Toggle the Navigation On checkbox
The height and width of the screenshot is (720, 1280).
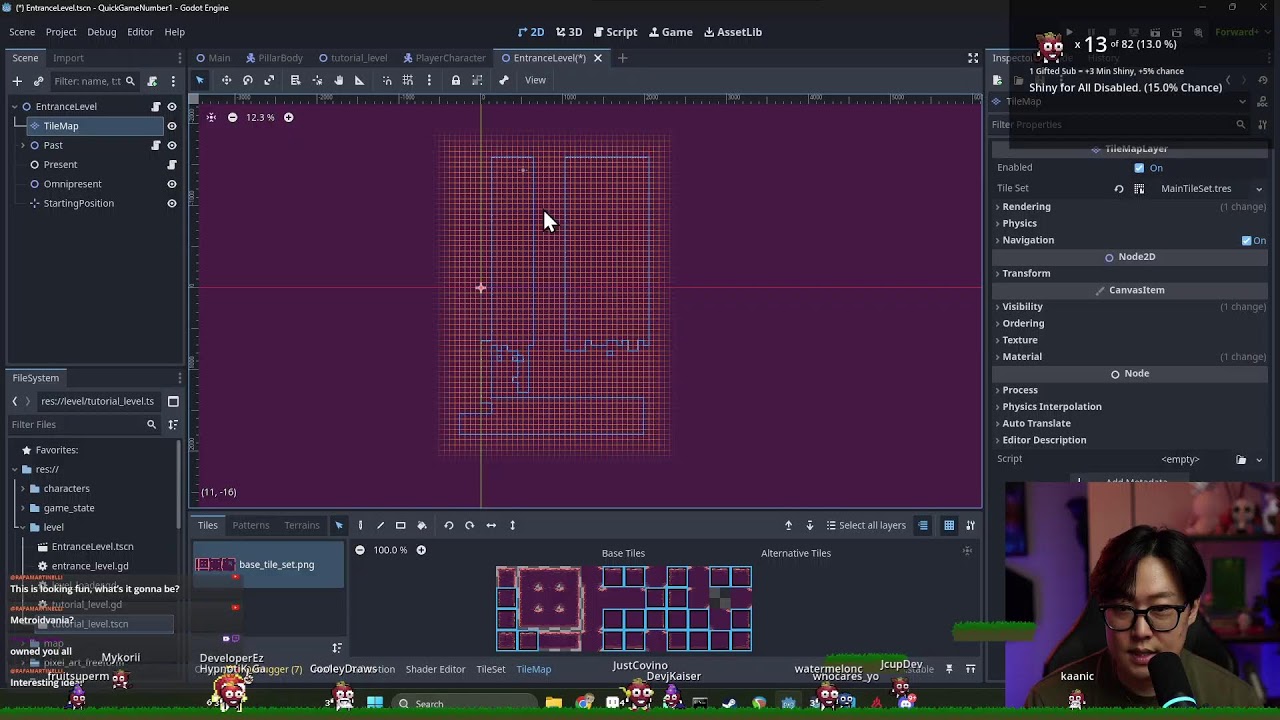tap(1246, 240)
